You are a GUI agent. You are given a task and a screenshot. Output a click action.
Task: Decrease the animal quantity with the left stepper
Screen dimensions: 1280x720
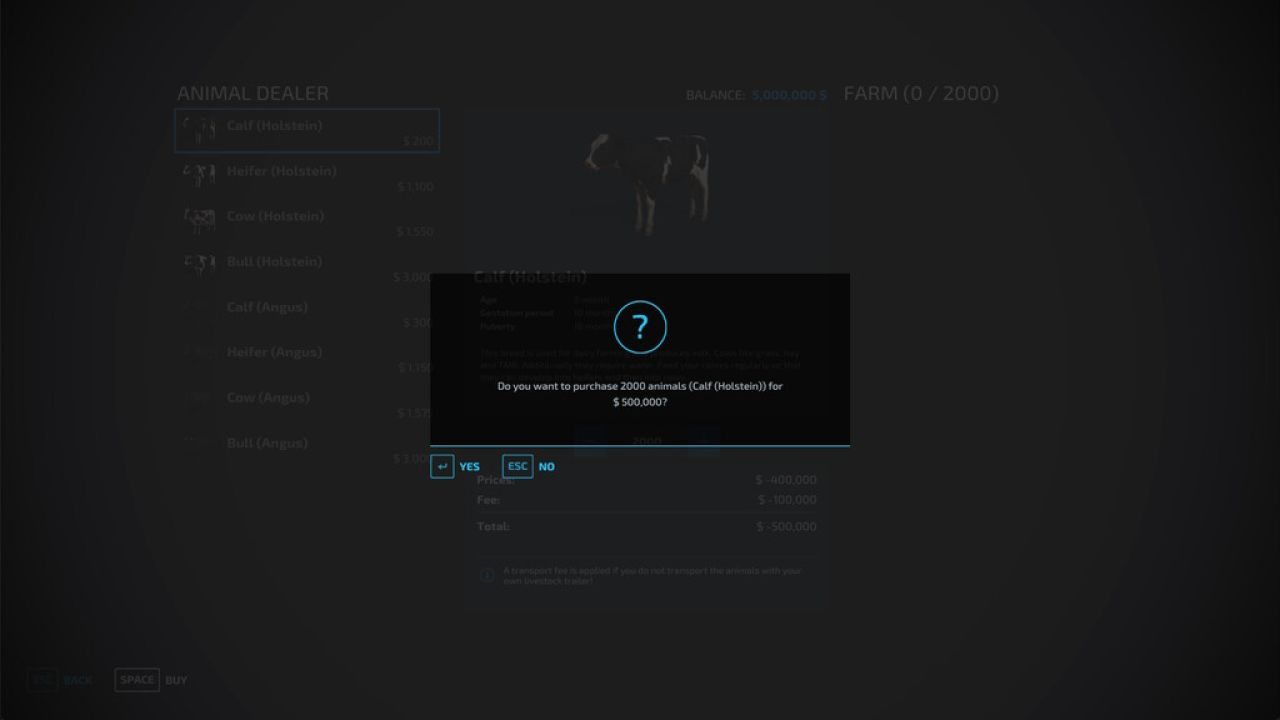click(590, 441)
